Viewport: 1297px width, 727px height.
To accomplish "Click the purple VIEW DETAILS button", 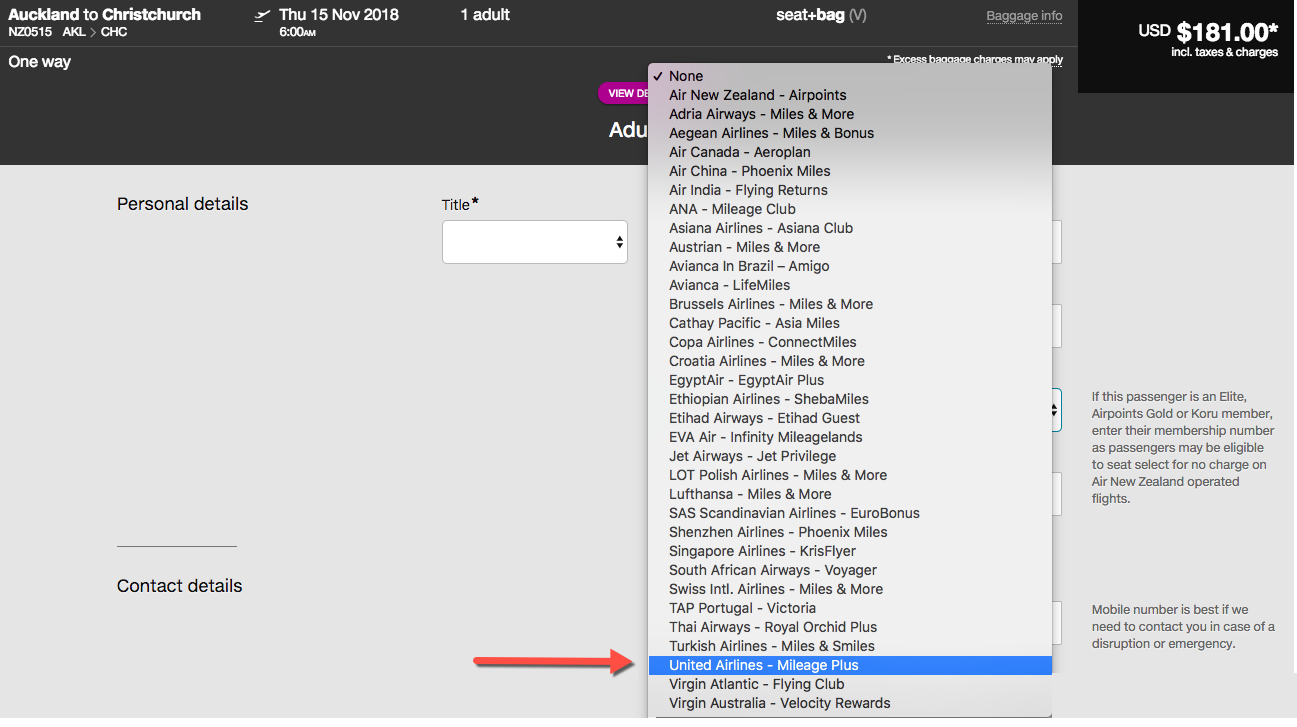I will tap(624, 93).
